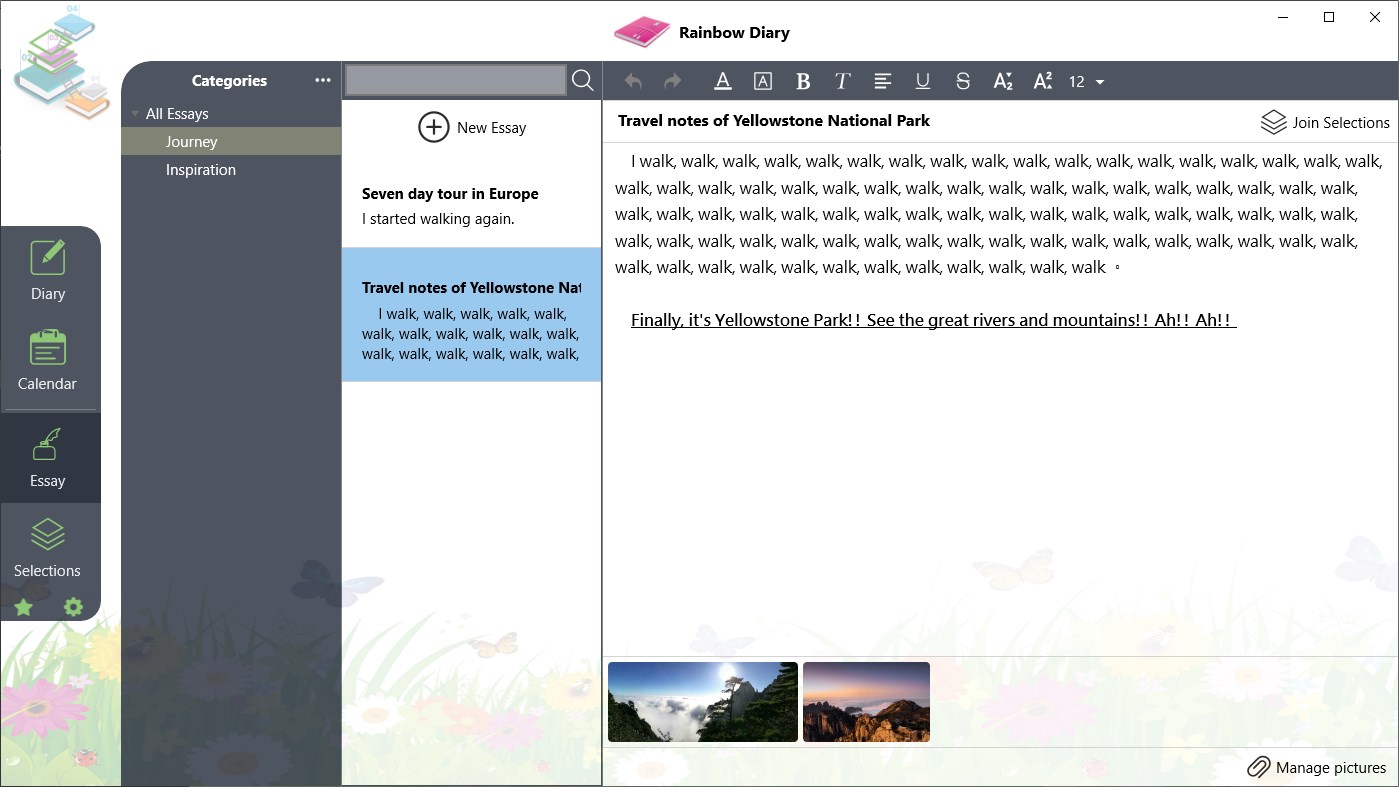Open the font color picker
1399x787 pixels.
pyautogui.click(x=722, y=81)
